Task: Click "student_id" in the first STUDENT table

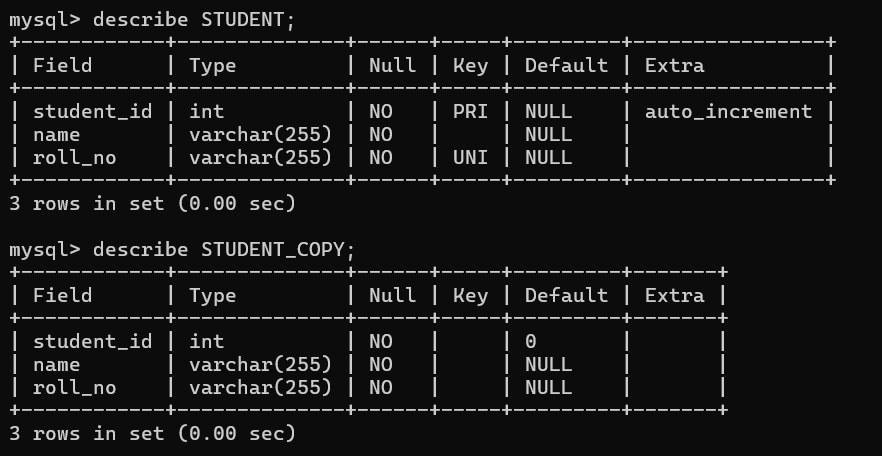Action: [92, 111]
